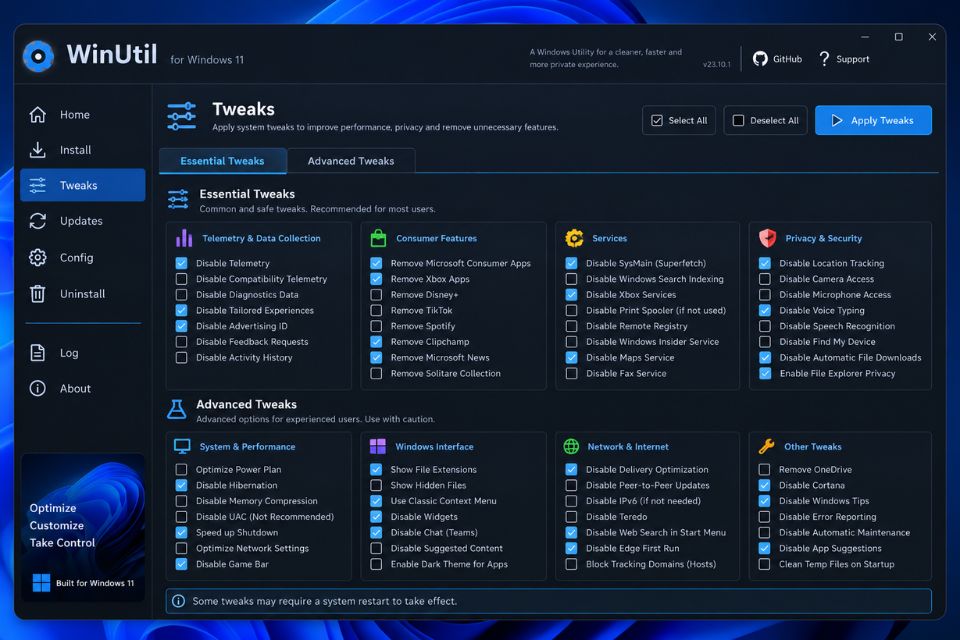Viewport: 960px width, 640px height.
Task: Click the Network & Internet globe icon
Action: pos(571,446)
